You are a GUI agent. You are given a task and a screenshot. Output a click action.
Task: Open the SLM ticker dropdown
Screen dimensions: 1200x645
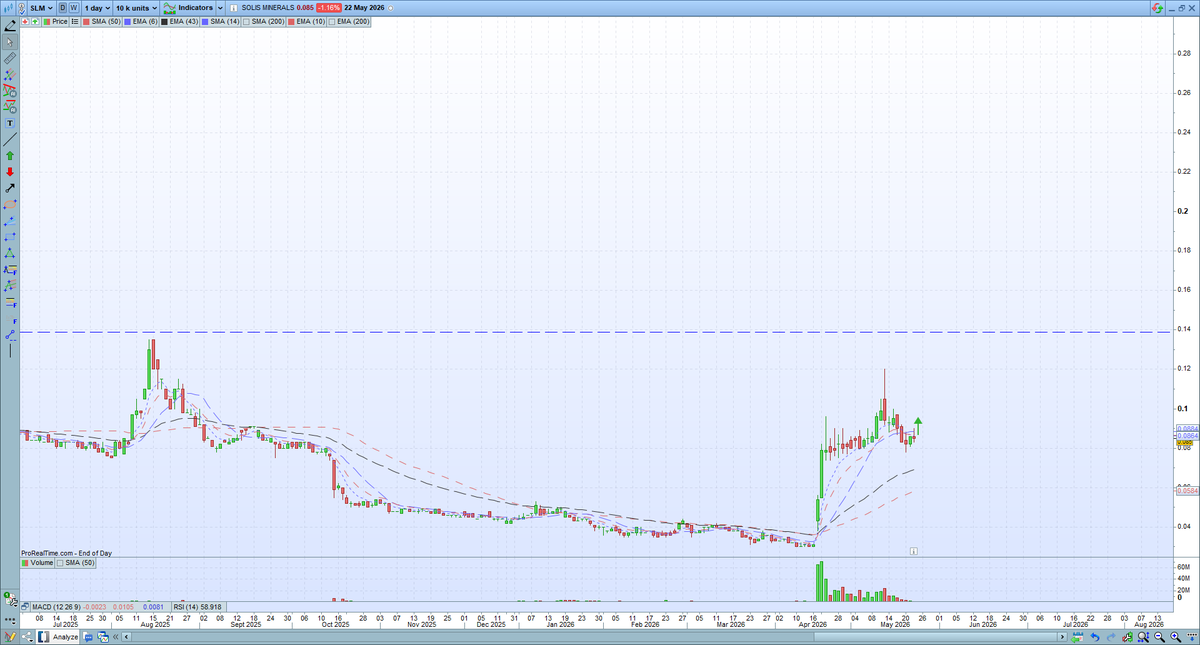pos(41,8)
